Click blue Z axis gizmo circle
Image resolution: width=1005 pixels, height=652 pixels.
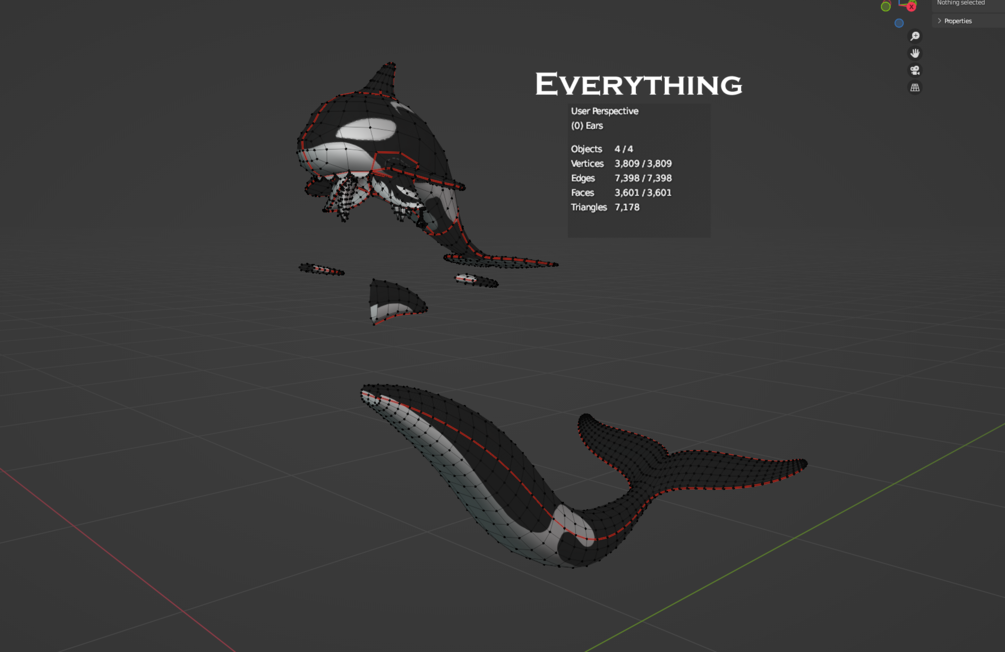click(x=899, y=23)
